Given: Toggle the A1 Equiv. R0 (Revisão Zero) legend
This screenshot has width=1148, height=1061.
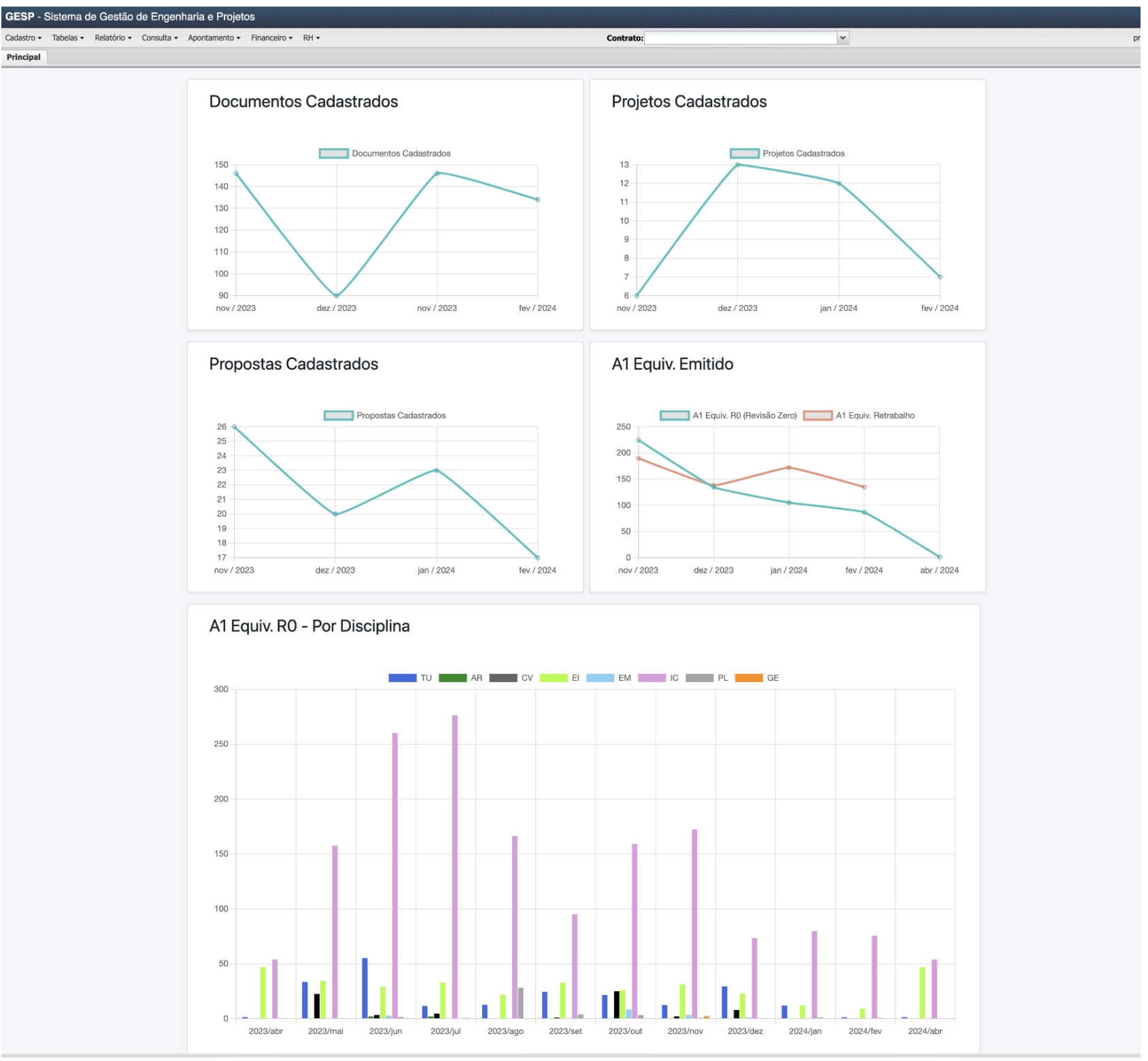Looking at the screenshot, I should click(674, 416).
